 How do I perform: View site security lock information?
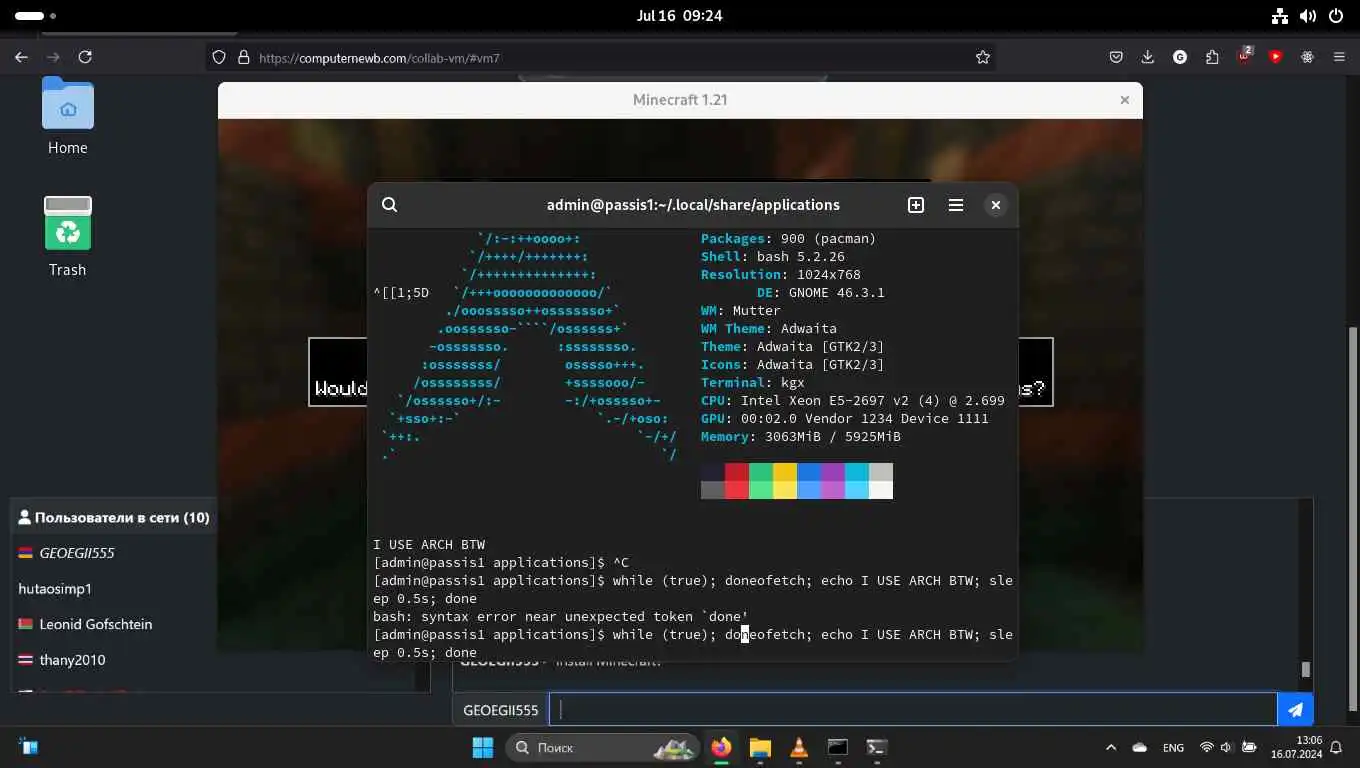(242, 58)
